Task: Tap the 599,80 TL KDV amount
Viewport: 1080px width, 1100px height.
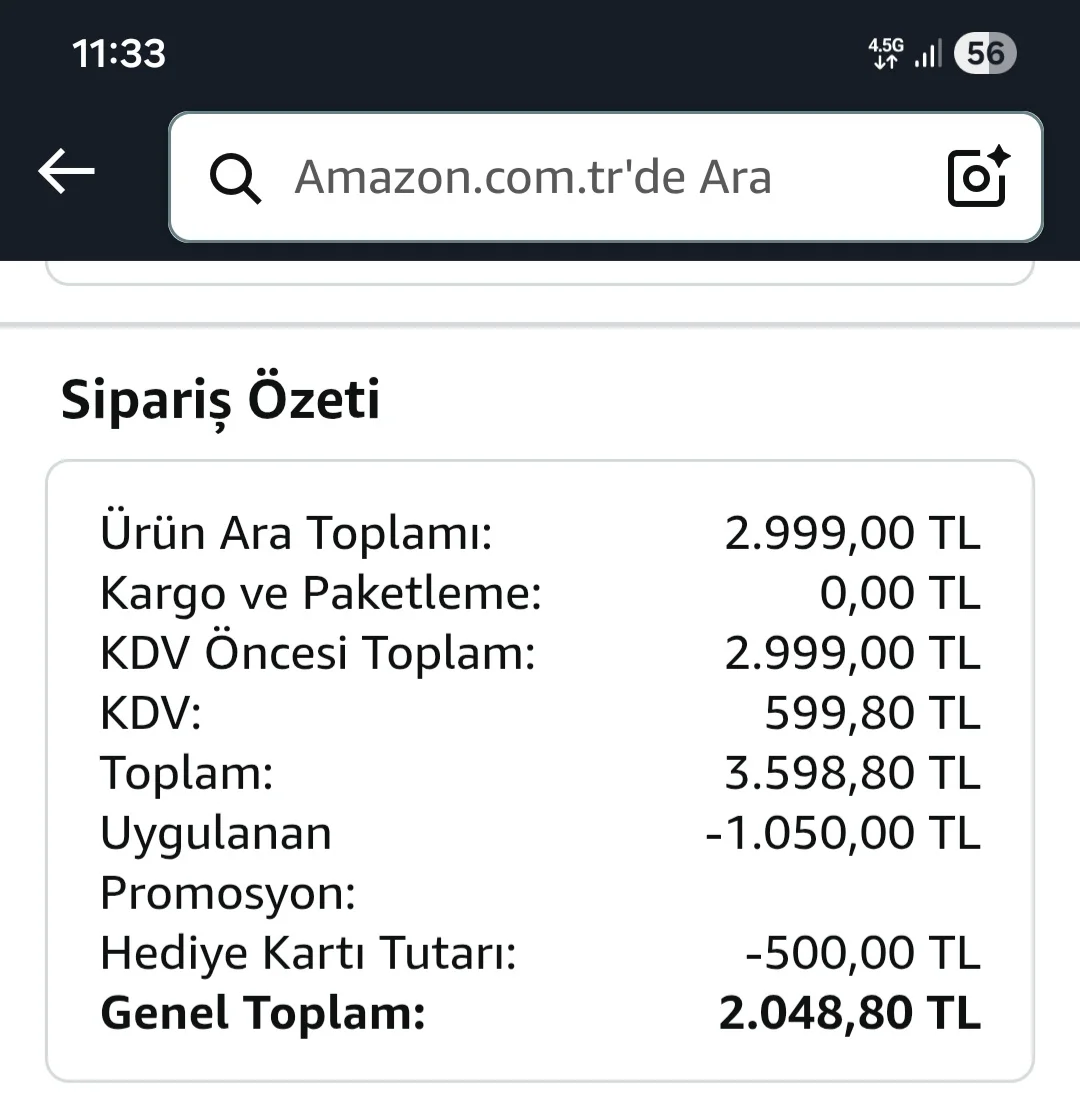Action: [x=872, y=713]
